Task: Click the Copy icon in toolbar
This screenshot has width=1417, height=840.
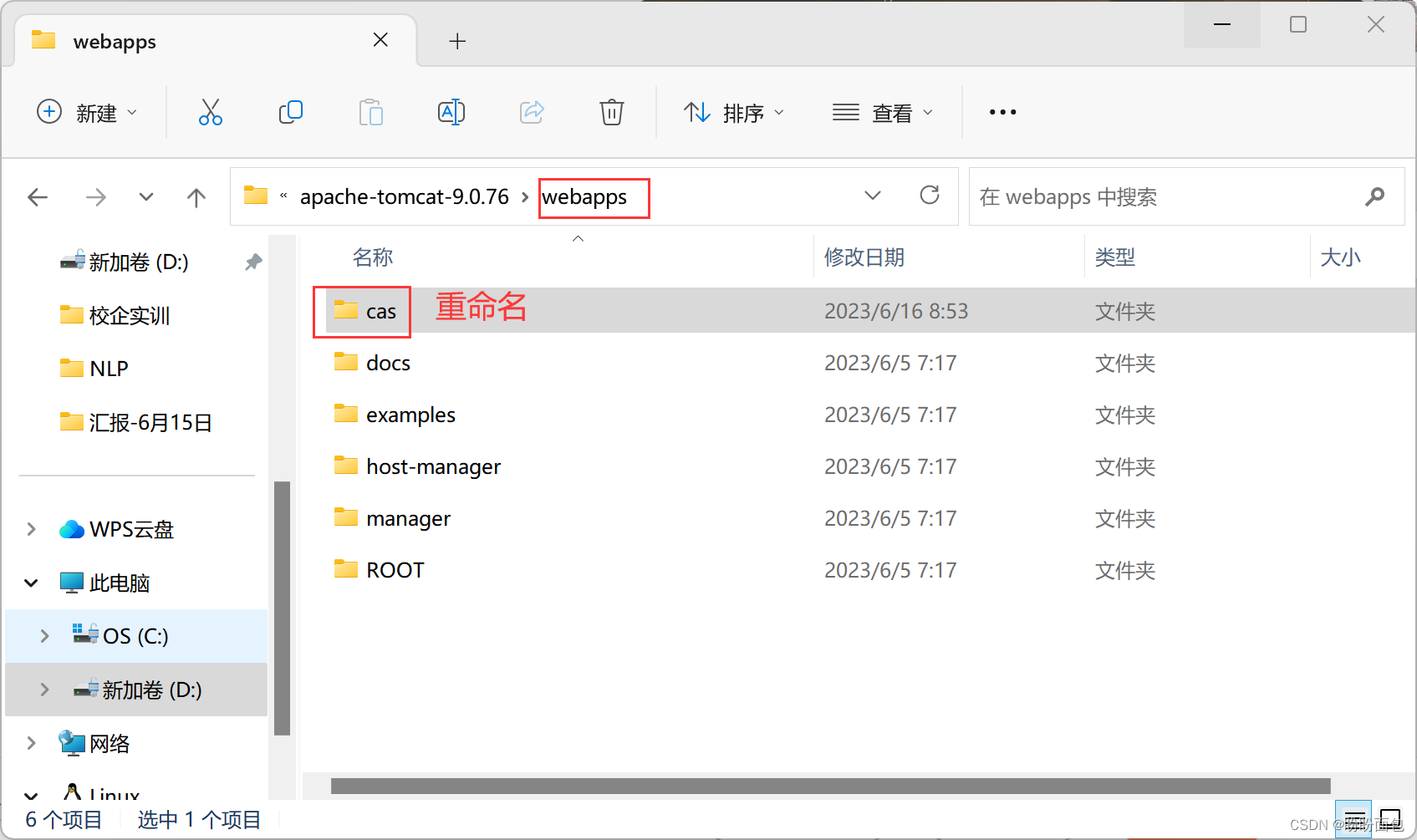Action: 290,112
